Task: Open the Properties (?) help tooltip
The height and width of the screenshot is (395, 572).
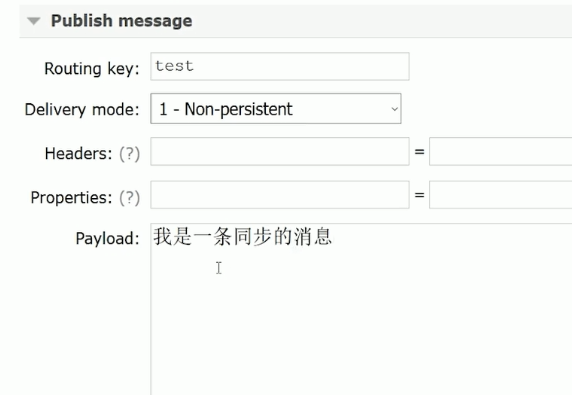Action: point(130,198)
